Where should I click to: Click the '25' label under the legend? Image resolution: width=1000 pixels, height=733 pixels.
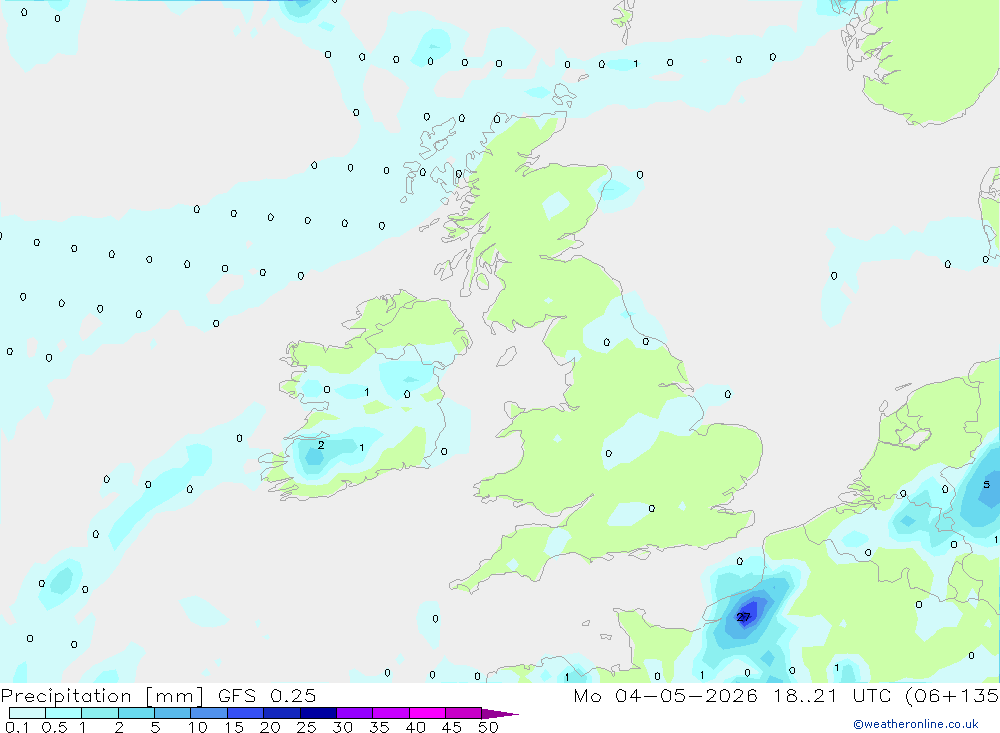[306, 727]
